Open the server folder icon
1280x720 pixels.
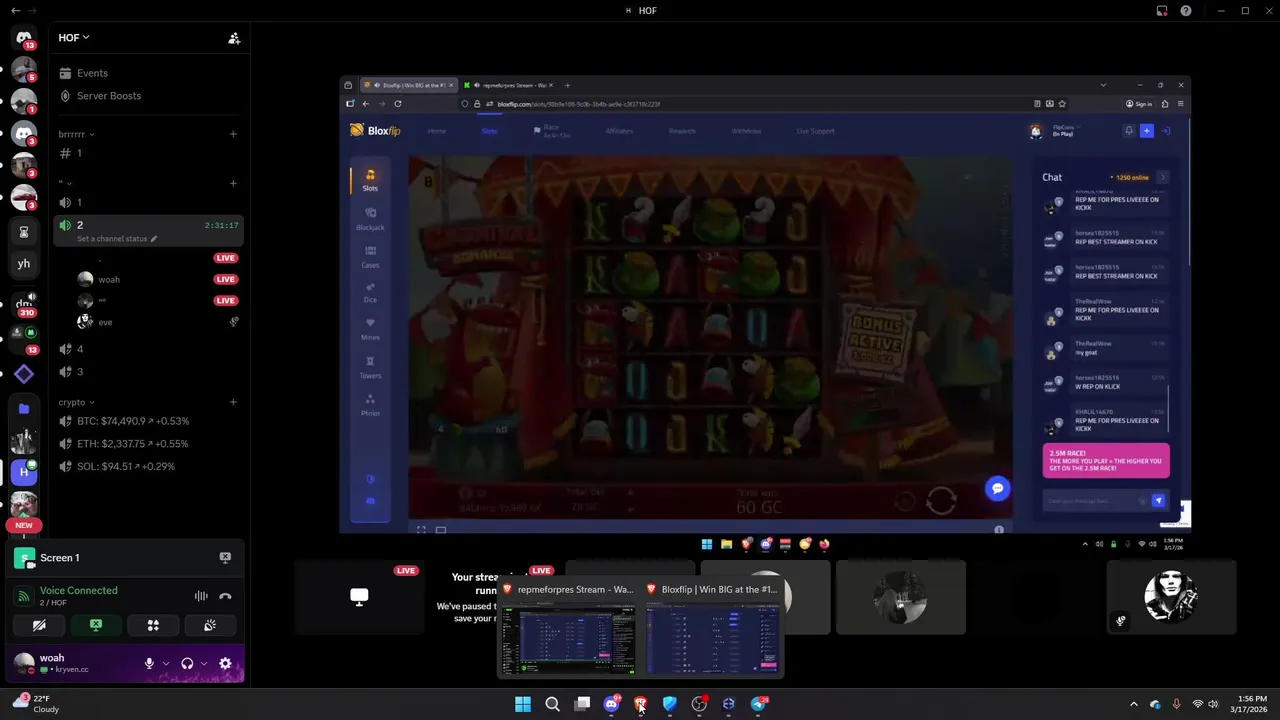pos(24,409)
